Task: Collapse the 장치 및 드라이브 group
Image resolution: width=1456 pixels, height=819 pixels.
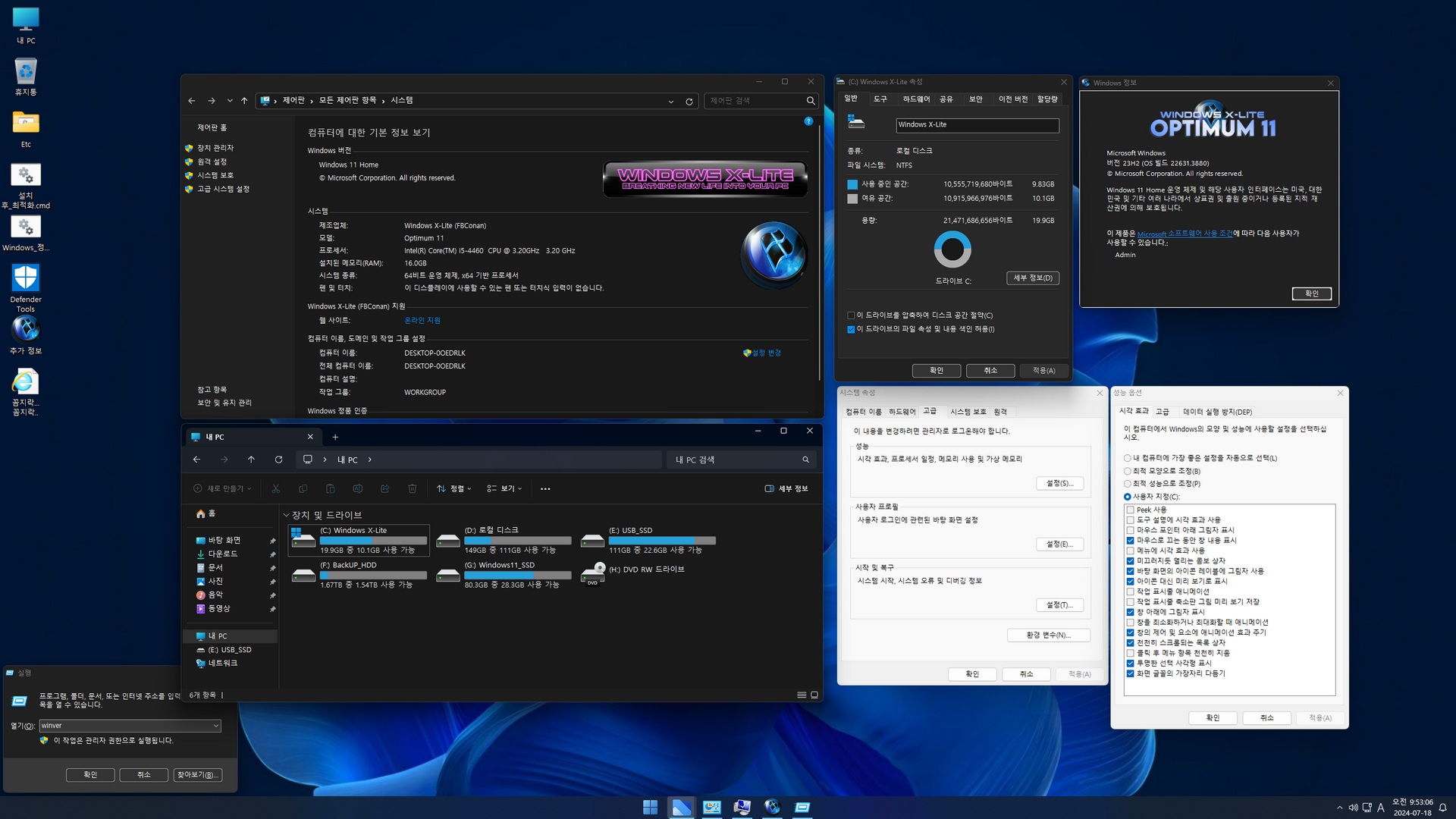Action: (287, 516)
